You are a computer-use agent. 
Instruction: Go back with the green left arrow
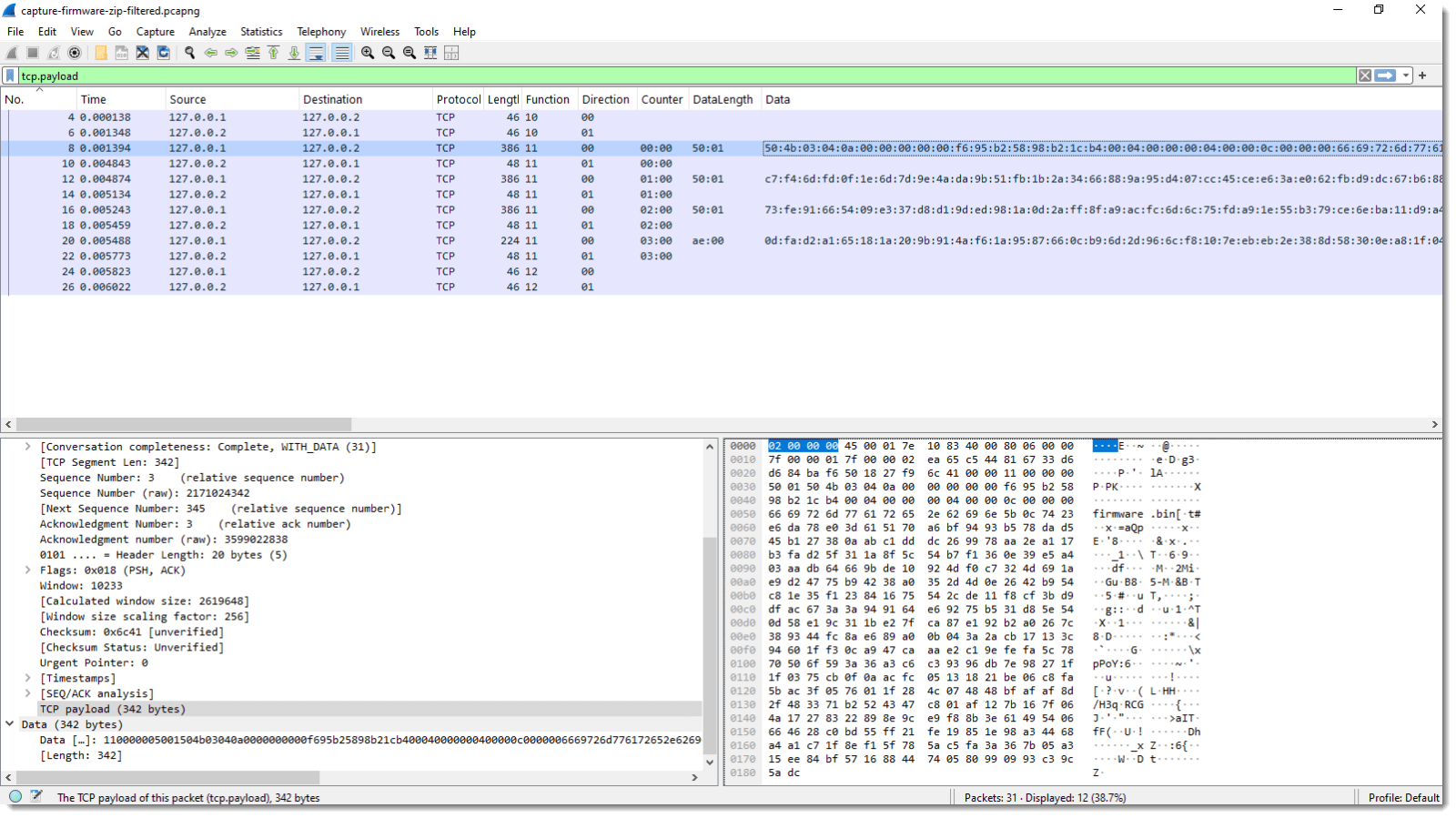point(210,53)
